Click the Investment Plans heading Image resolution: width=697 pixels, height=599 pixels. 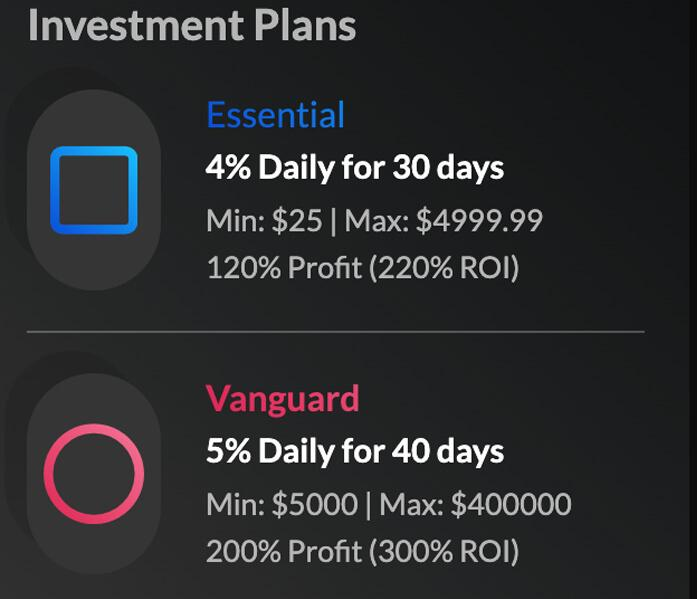coord(192,26)
